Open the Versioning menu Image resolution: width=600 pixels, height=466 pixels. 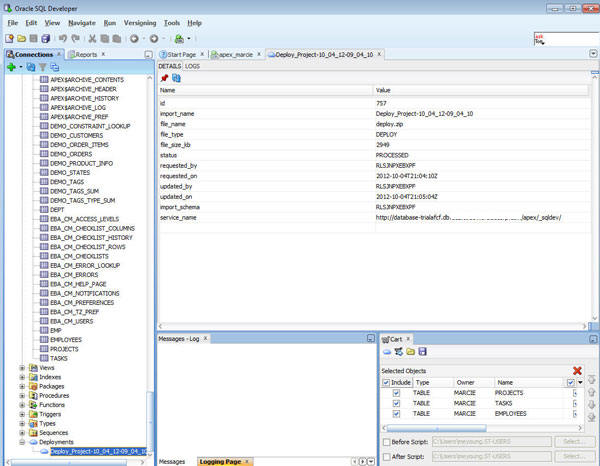pos(139,22)
